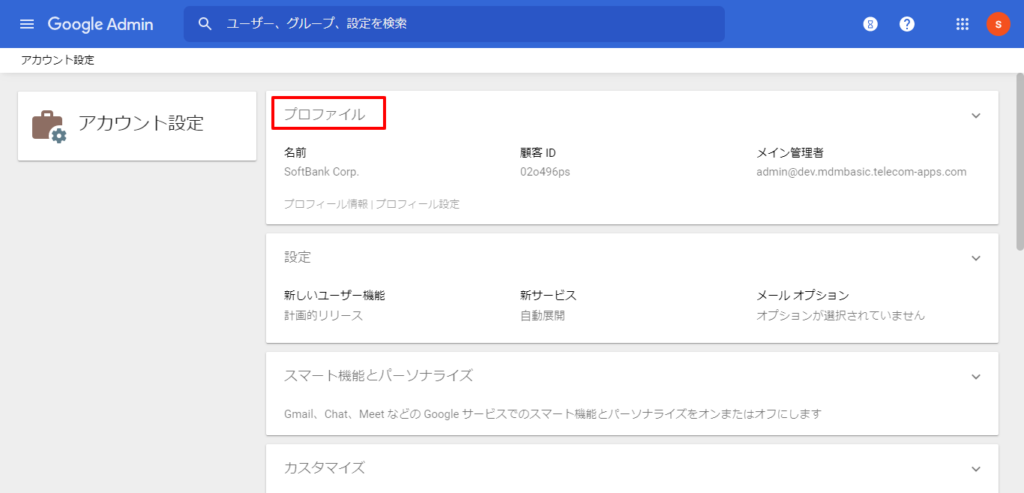Click the プロファイル section heading
Image resolution: width=1024 pixels, height=493 pixels.
(325, 115)
